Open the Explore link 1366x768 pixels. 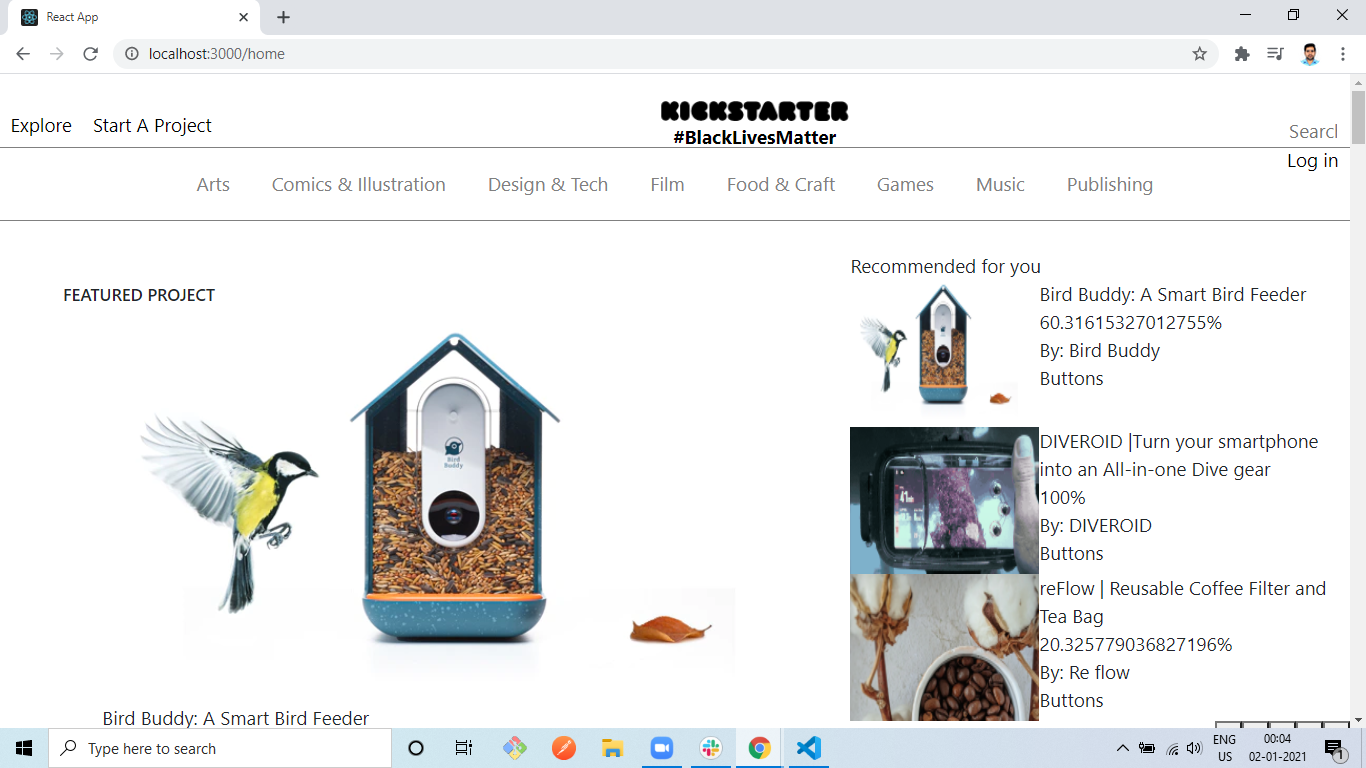tap(41, 126)
